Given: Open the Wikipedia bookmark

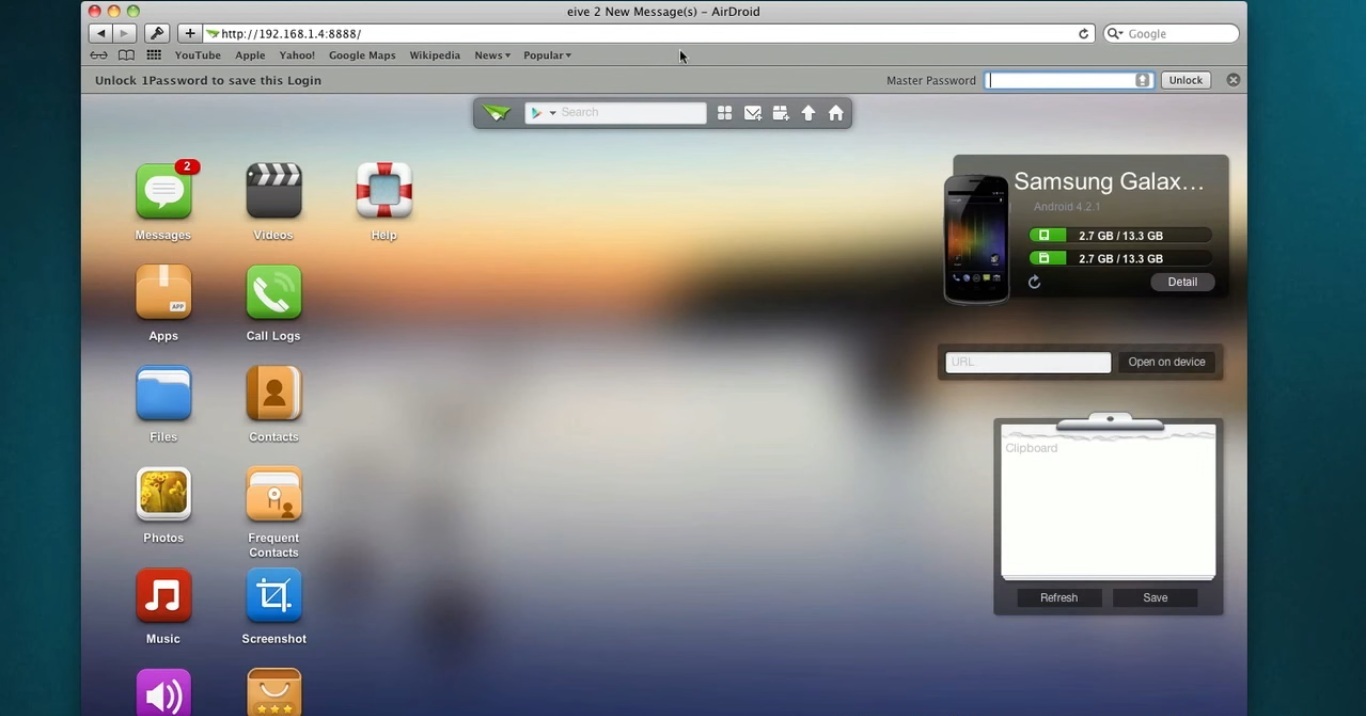Looking at the screenshot, I should click(x=434, y=56).
